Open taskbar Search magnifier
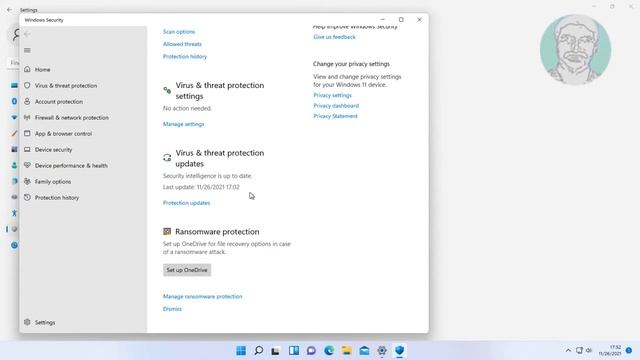640x360 pixels. point(258,351)
